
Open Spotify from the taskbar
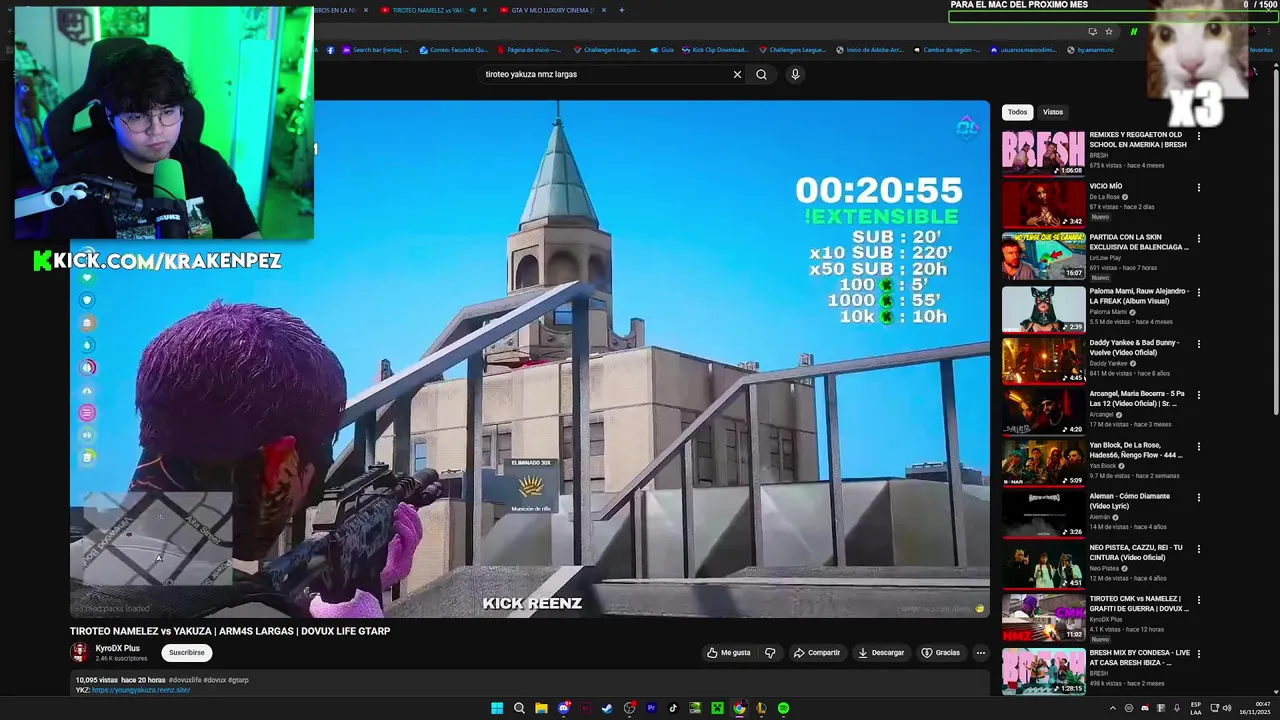click(x=783, y=708)
